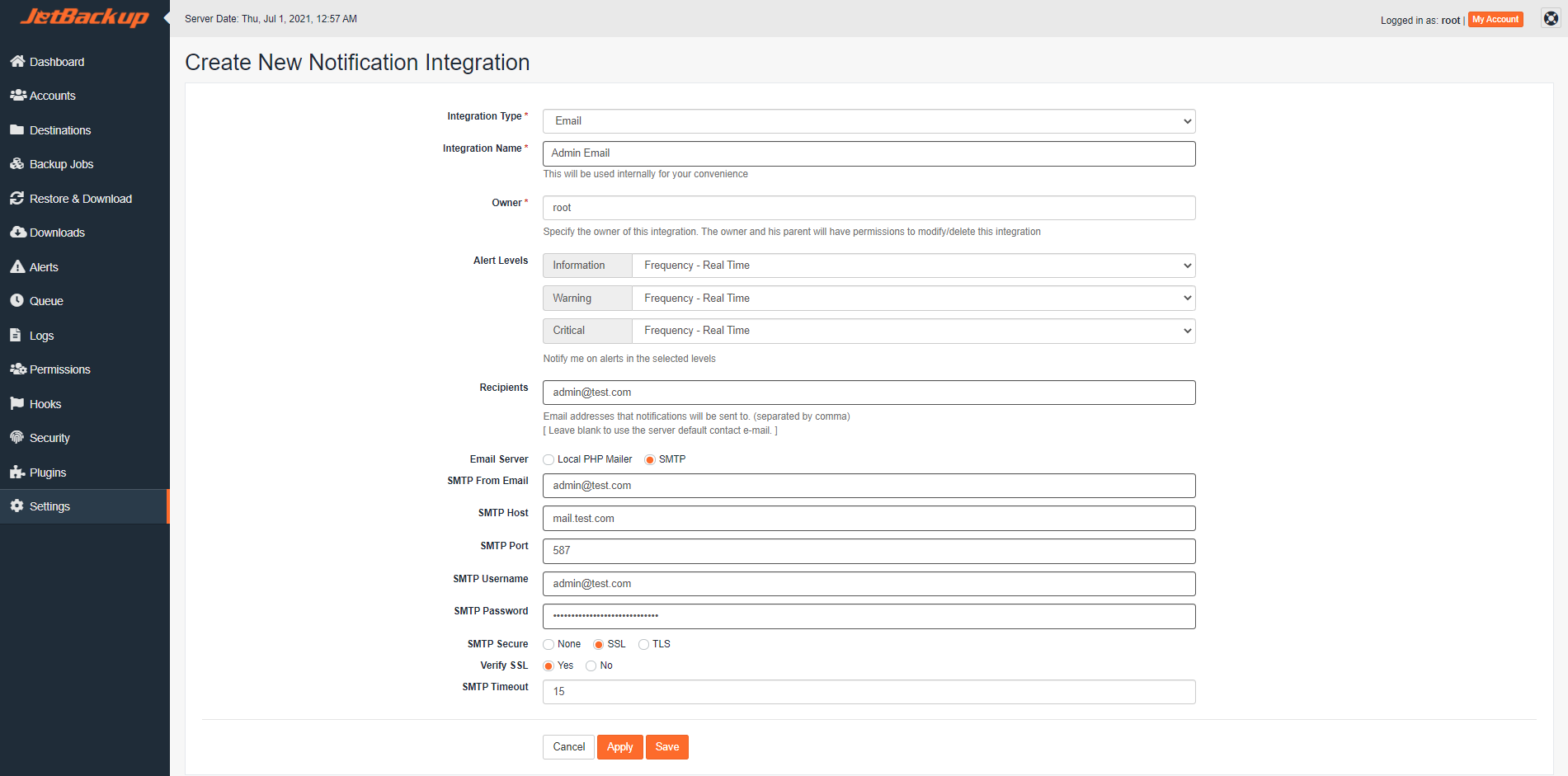Image resolution: width=1568 pixels, height=776 pixels.
Task: Set Verify SSL to No
Action: (x=591, y=666)
